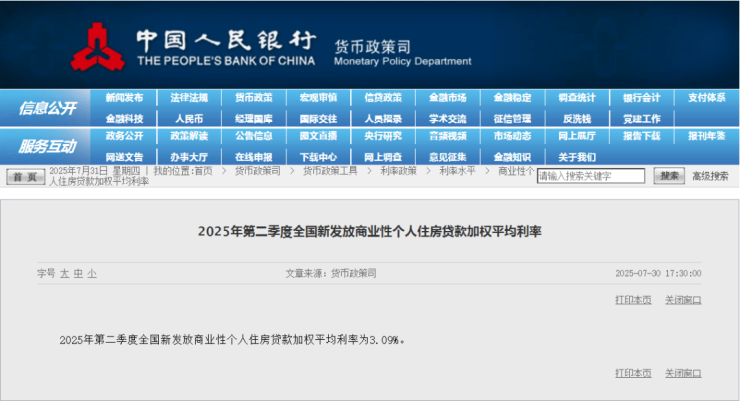Select 人民币 in the navigation menu
The height and width of the screenshot is (401, 740).
(189, 118)
